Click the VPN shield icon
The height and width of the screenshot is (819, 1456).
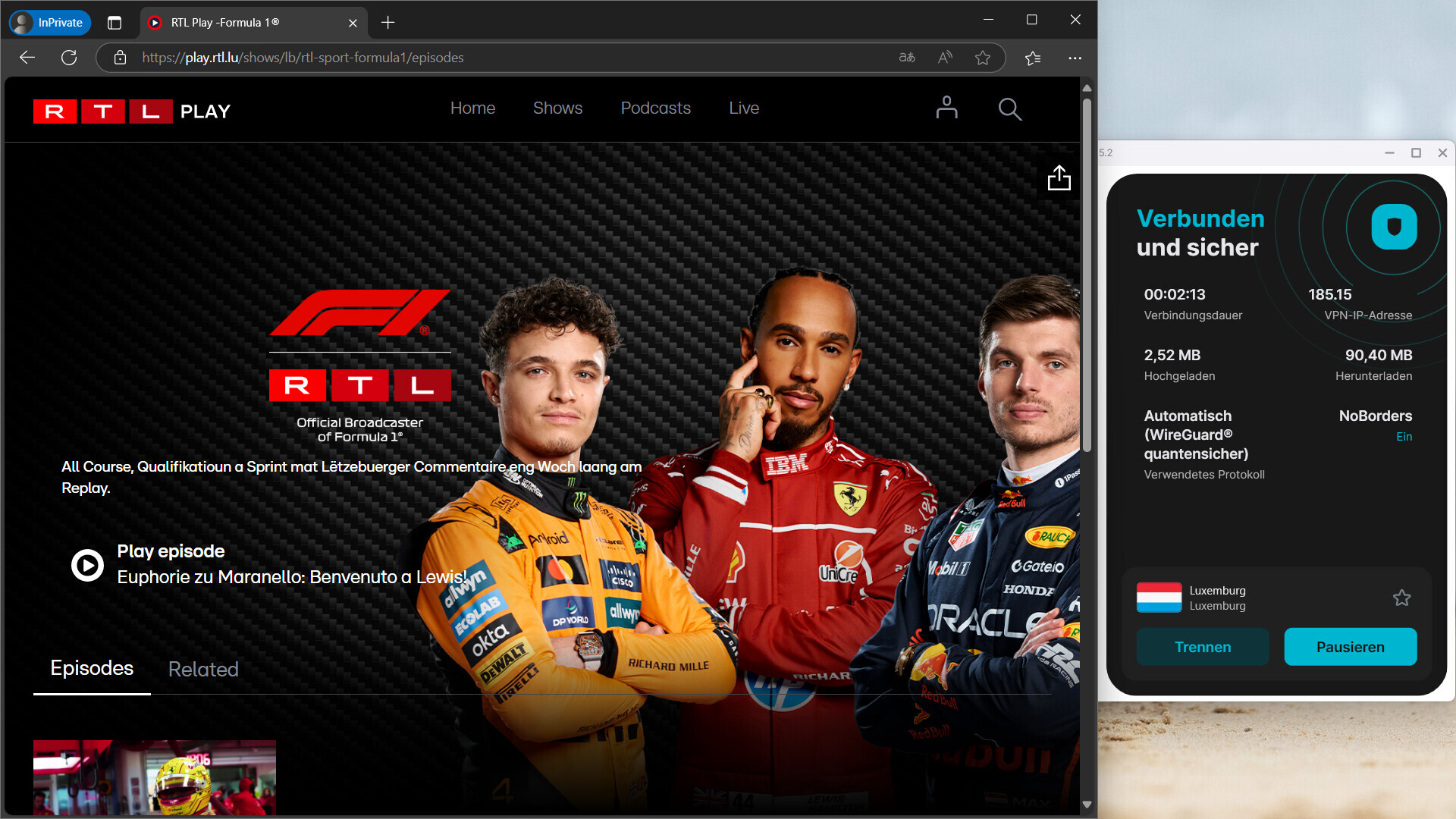coord(1394,227)
